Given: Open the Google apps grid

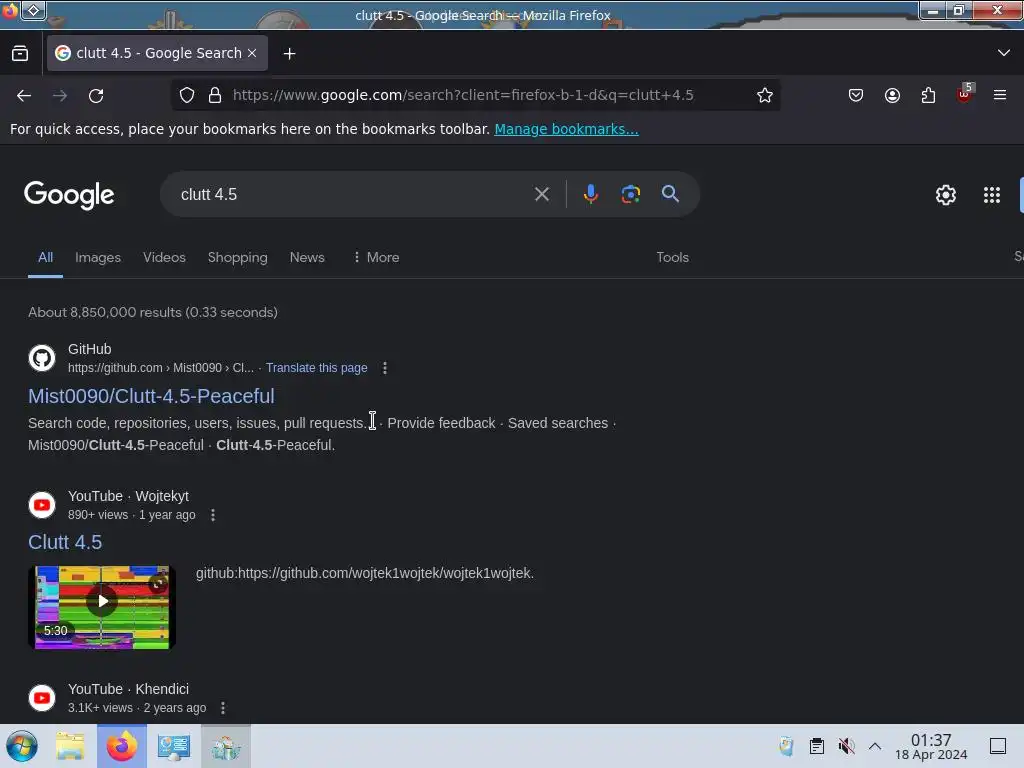Looking at the screenshot, I should (991, 195).
